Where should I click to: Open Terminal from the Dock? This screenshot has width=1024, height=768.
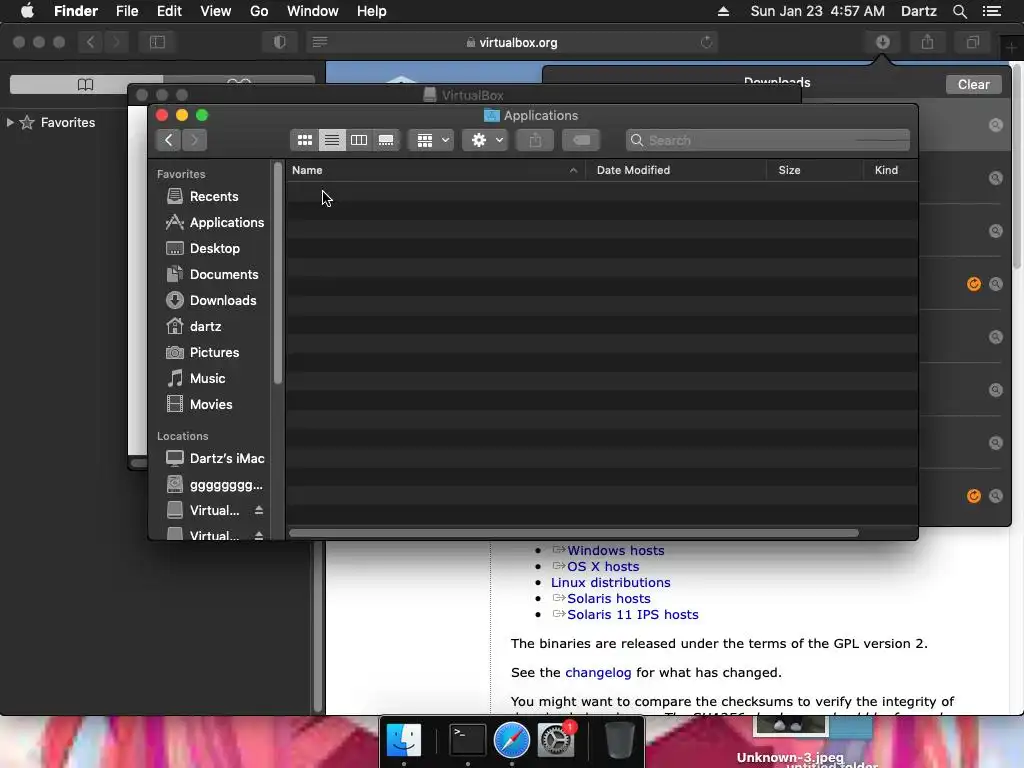click(x=468, y=741)
